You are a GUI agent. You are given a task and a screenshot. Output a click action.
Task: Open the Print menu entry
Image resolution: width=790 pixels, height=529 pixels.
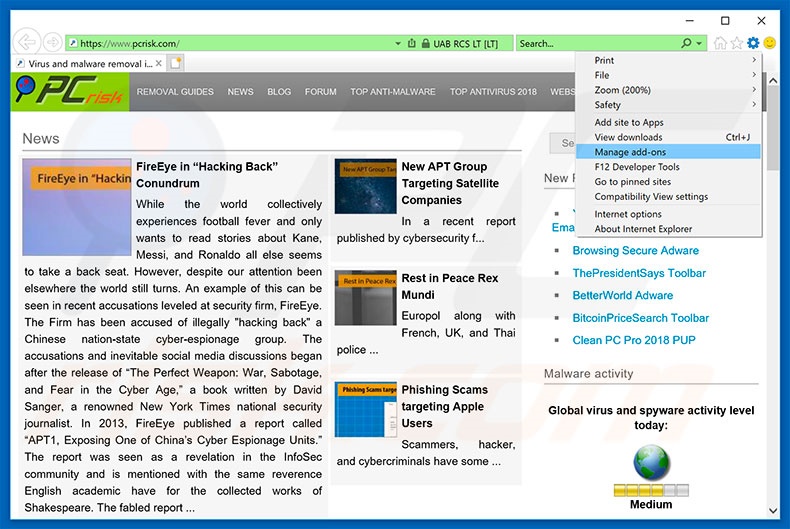pyautogui.click(x=668, y=60)
